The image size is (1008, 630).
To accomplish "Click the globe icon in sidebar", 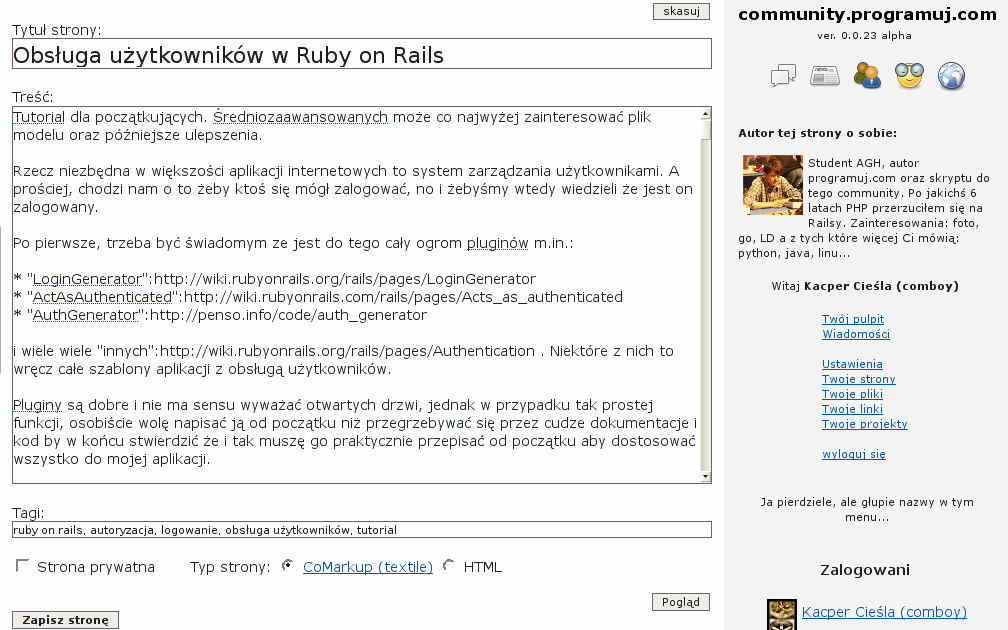I will (951, 76).
